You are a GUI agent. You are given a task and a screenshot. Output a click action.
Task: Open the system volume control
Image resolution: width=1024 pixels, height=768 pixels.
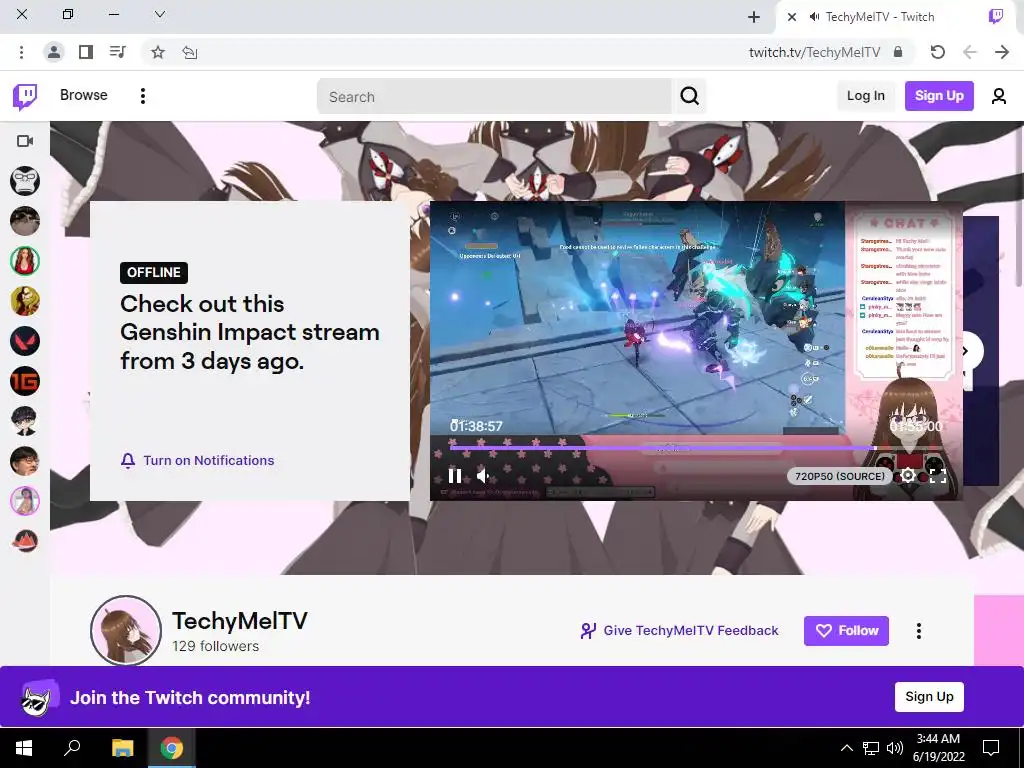pos(895,748)
